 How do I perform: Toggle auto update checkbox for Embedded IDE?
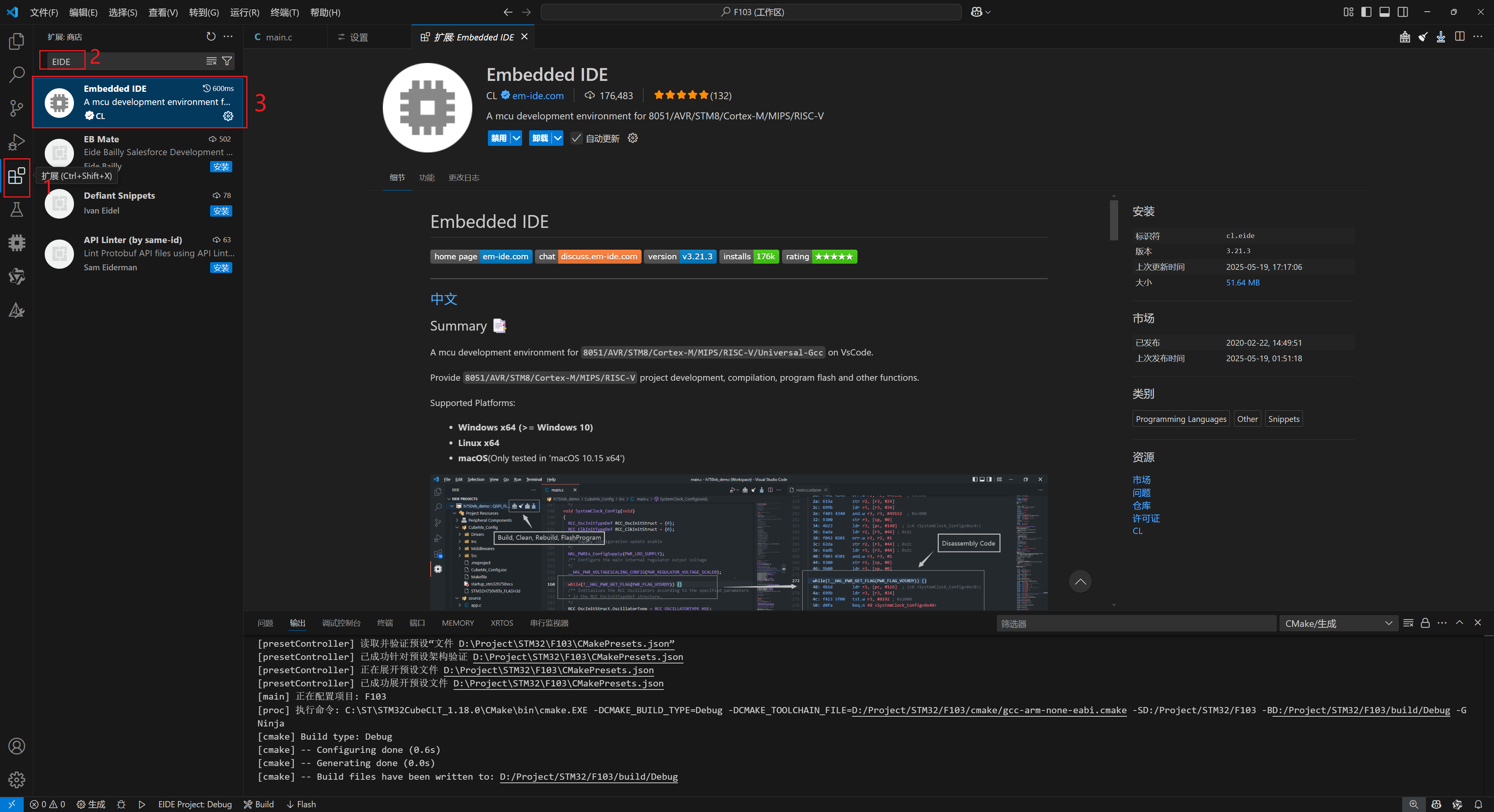coord(576,138)
